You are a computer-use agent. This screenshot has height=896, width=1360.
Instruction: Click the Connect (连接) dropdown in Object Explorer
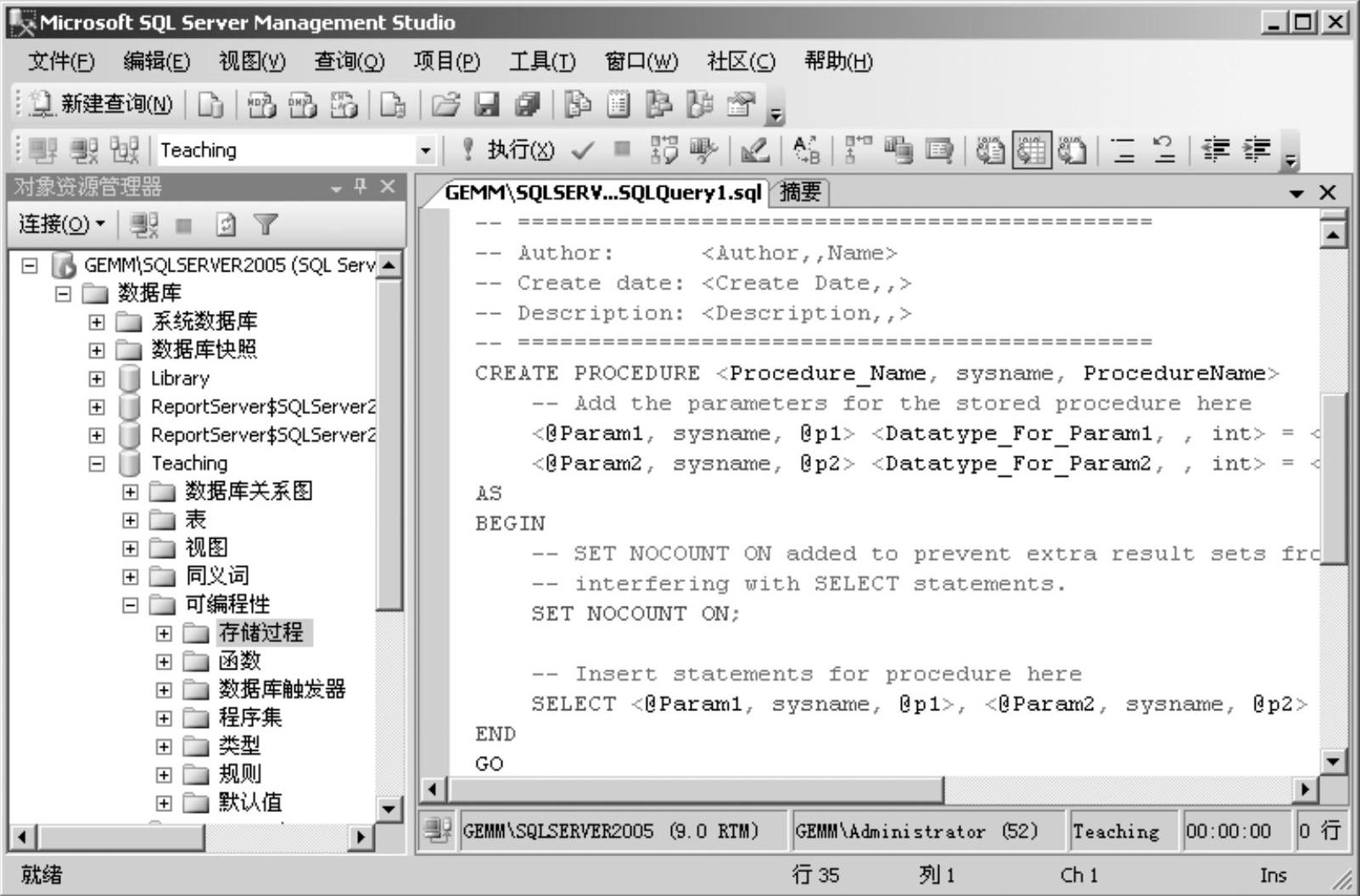tap(62, 224)
